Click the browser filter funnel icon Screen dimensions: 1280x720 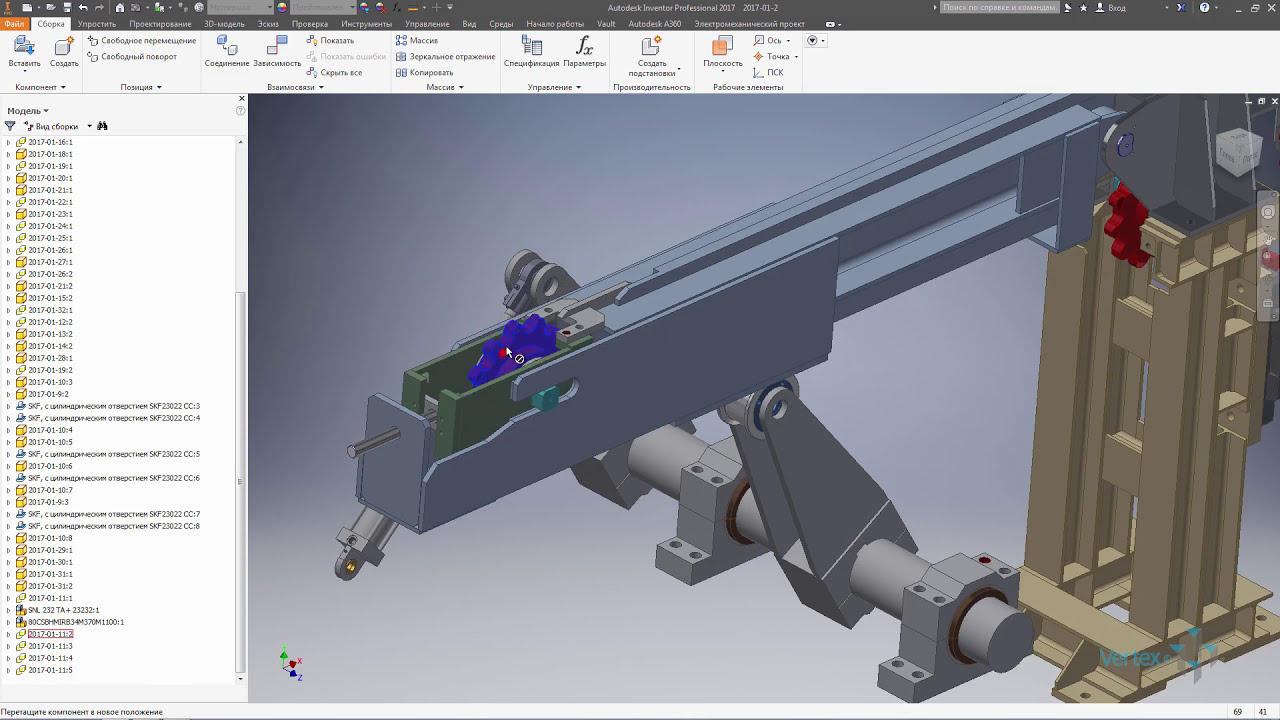pyautogui.click(x=10, y=126)
